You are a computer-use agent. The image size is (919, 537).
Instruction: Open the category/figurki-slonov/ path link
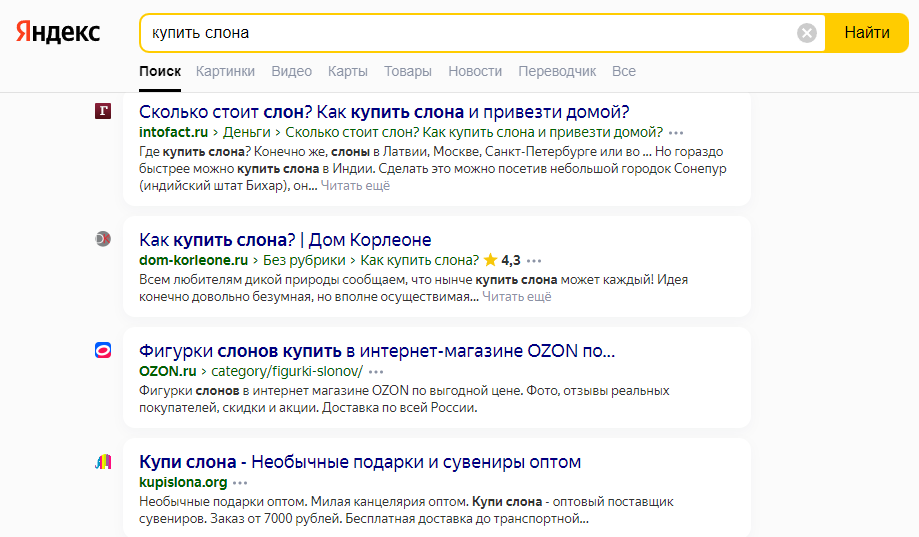[287, 372]
